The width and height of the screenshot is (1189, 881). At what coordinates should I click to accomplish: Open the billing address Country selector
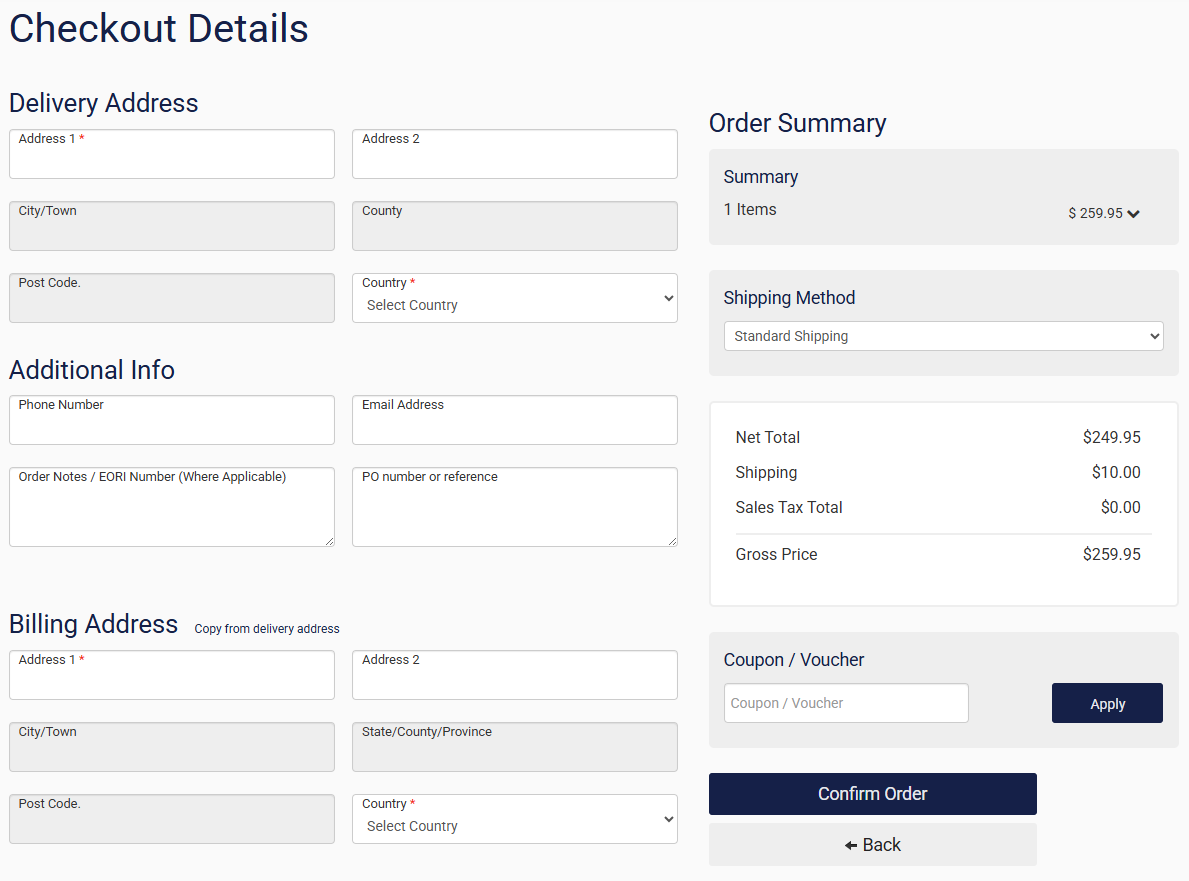coord(514,819)
